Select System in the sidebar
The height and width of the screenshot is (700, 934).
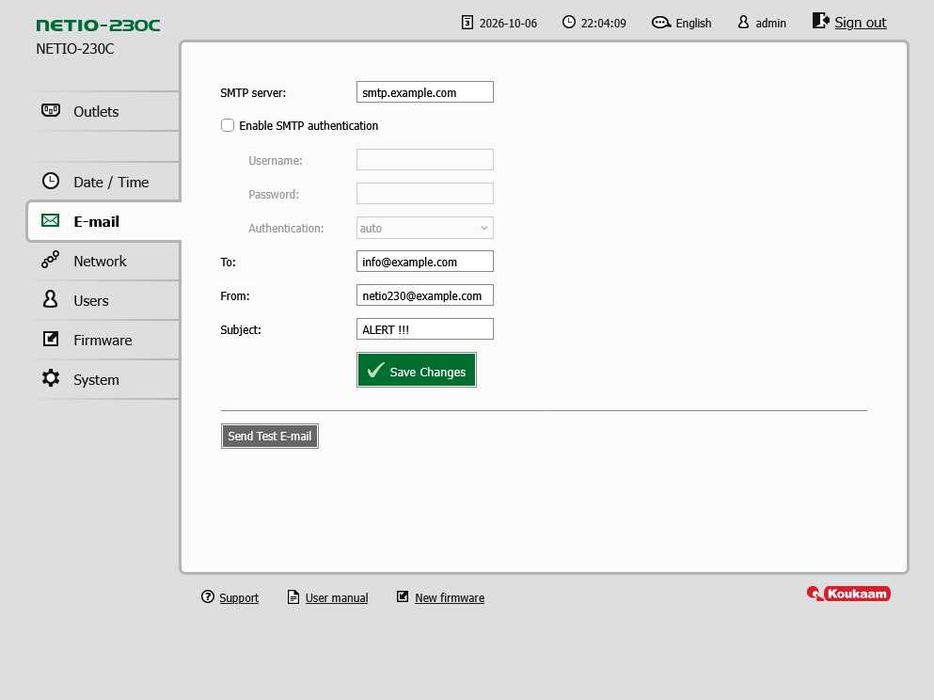point(107,379)
